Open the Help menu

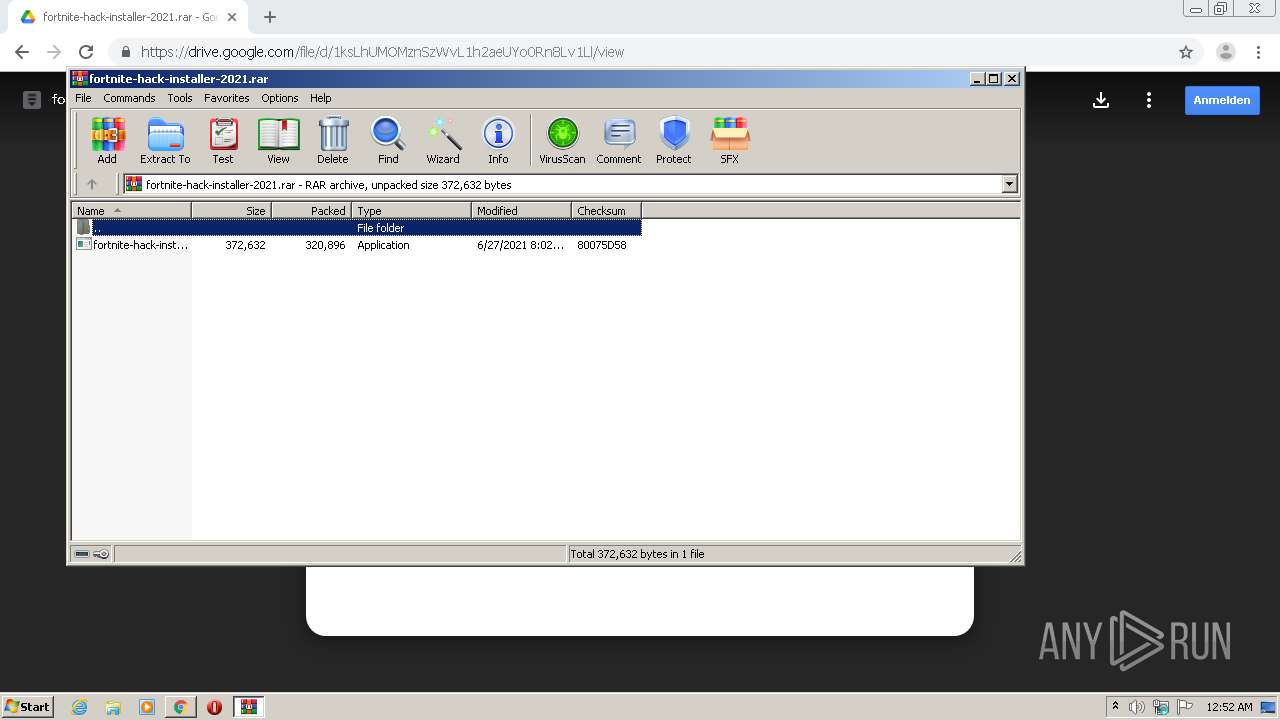click(x=320, y=98)
